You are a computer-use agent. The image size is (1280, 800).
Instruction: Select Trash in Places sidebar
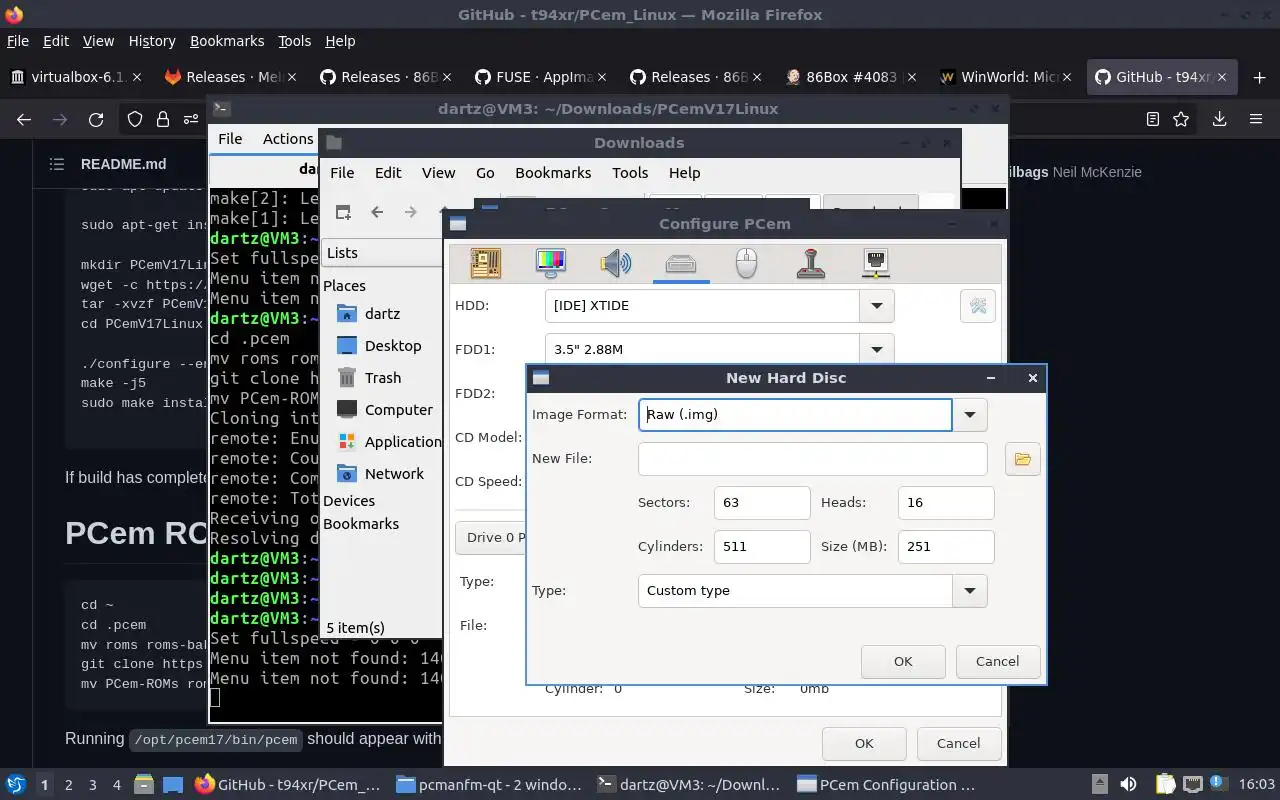[381, 378]
